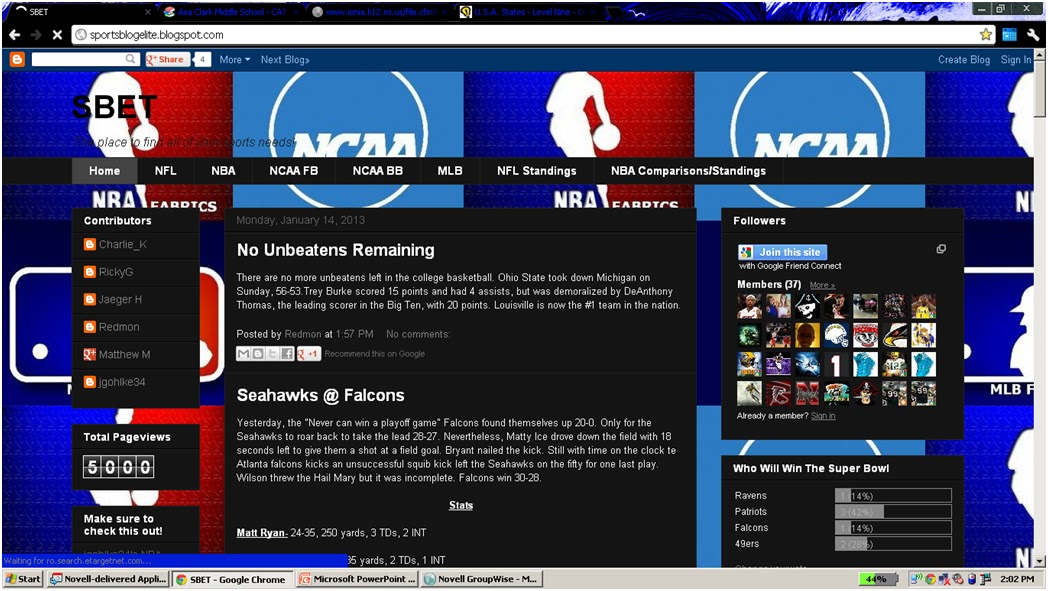
Task: Open Chrome wrench settings menu
Action: (x=1033, y=35)
